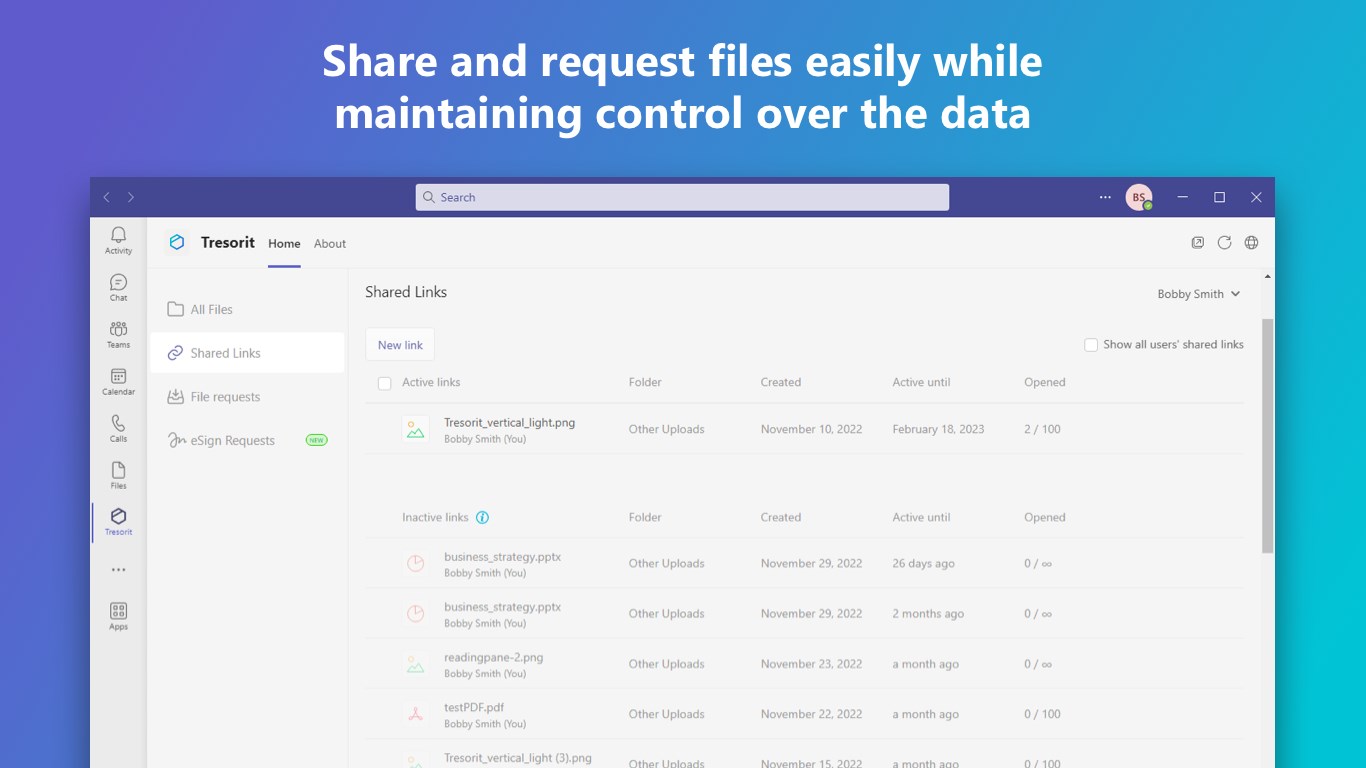Click the image icon of readingpane-2.png

(415, 664)
